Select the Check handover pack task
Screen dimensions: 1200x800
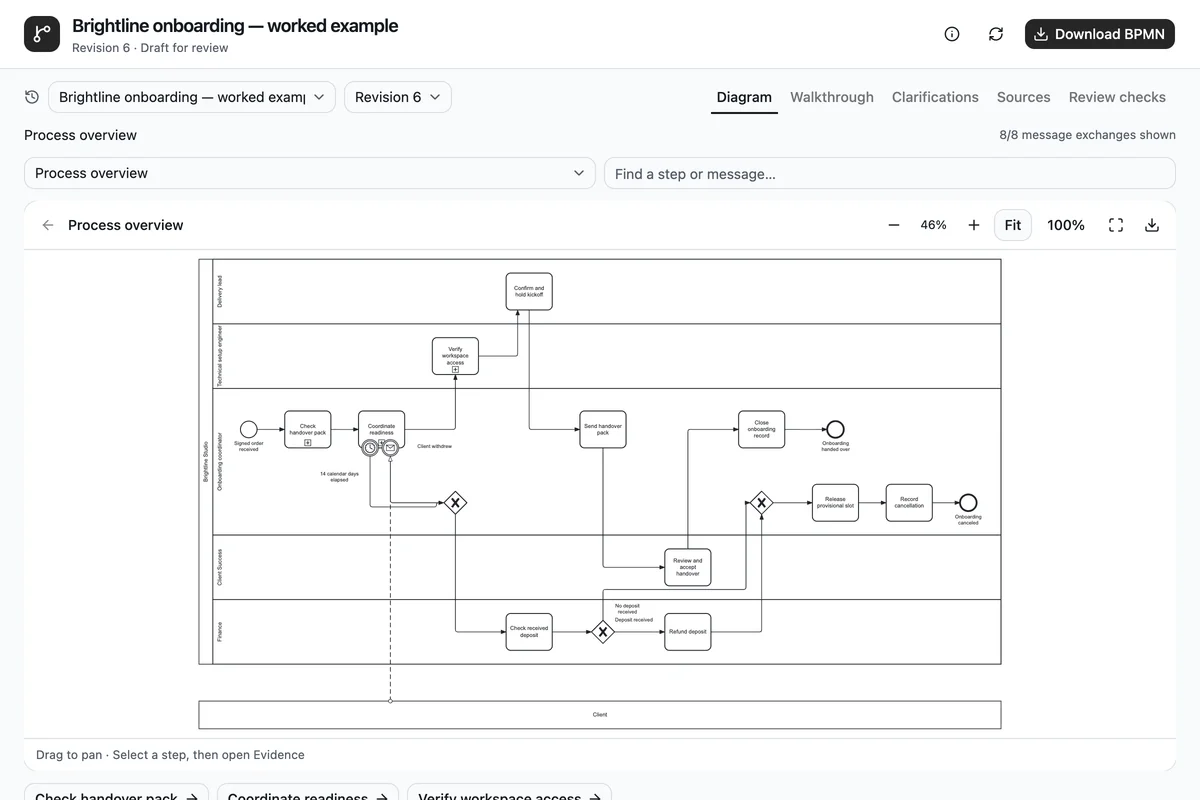[x=308, y=429]
